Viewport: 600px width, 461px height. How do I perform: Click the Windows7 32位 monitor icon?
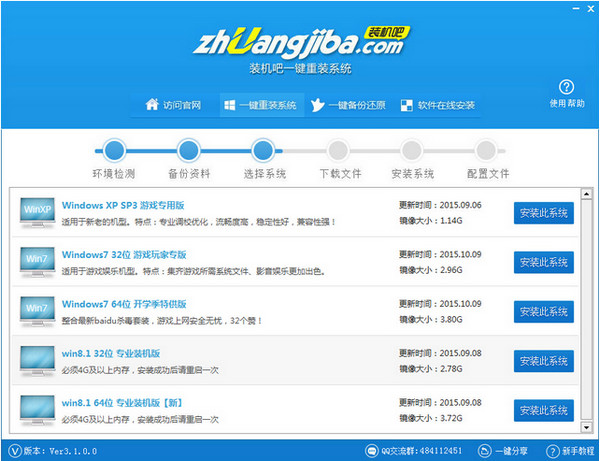coord(37,261)
